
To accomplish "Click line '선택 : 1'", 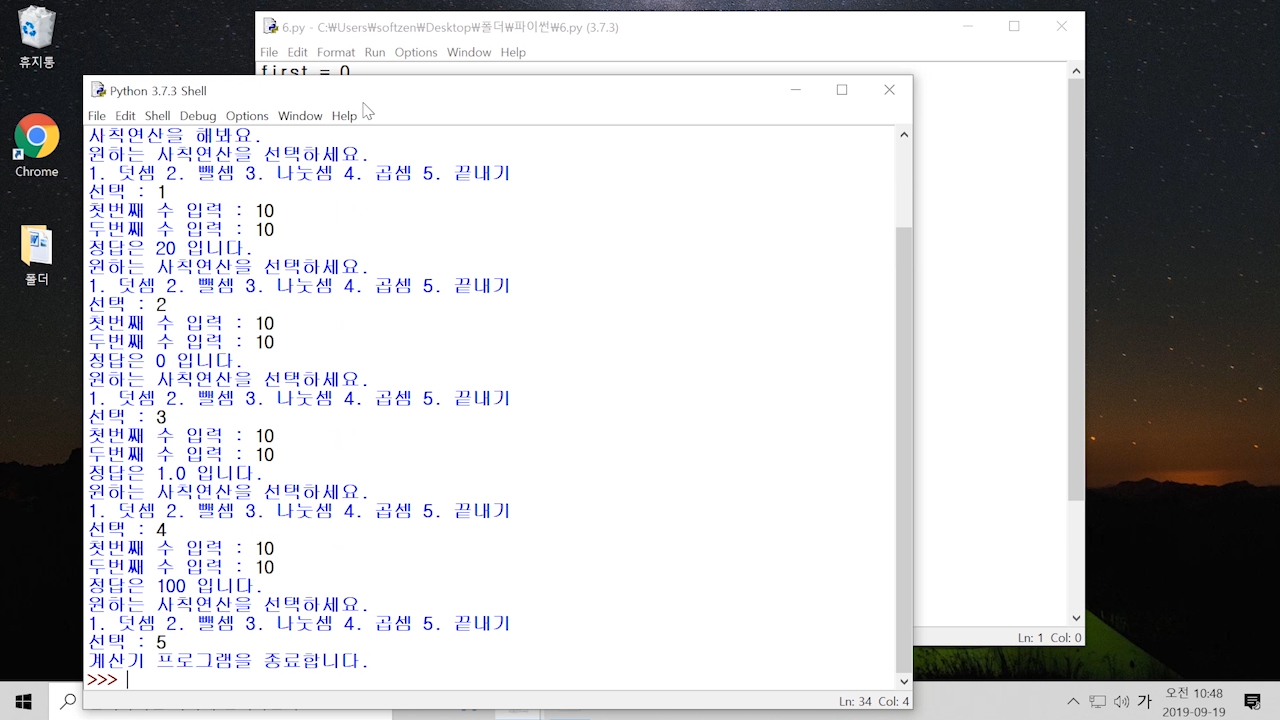I will click(127, 192).
